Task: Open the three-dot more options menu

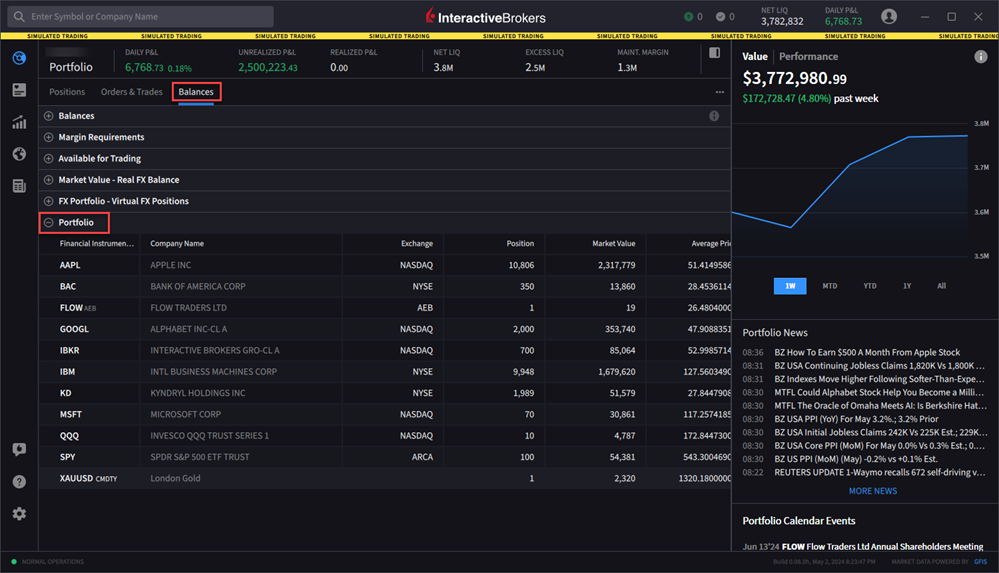Action: pyautogui.click(x=719, y=92)
